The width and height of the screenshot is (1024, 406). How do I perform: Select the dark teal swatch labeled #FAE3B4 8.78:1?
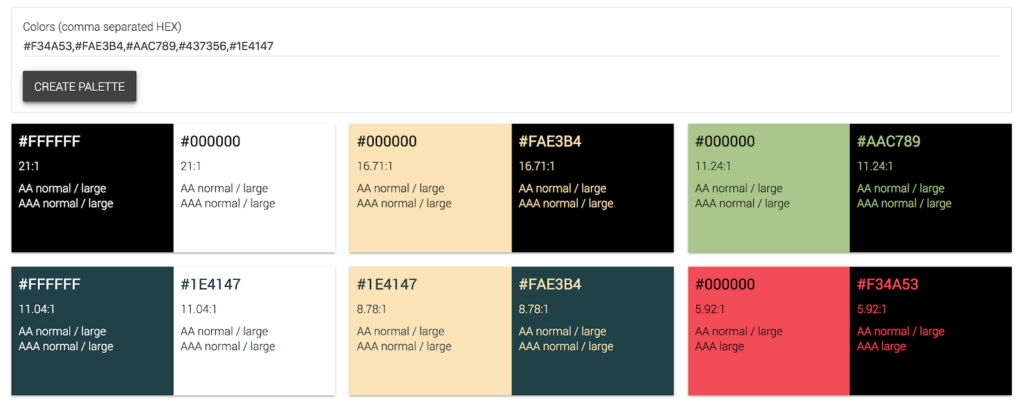click(593, 331)
